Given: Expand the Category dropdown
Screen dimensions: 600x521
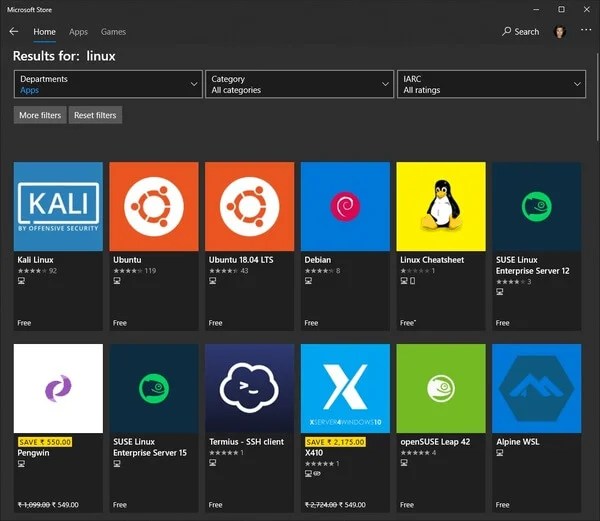Looking at the screenshot, I should pos(299,84).
